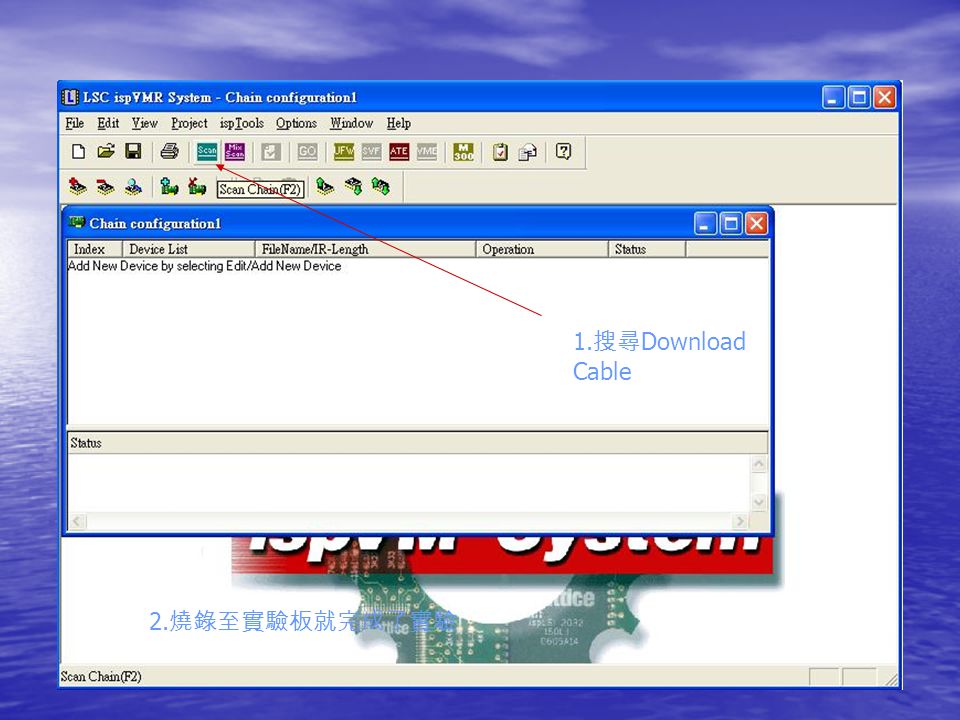
Task: Maximize the Chain configuration1 child window
Action: (730, 223)
